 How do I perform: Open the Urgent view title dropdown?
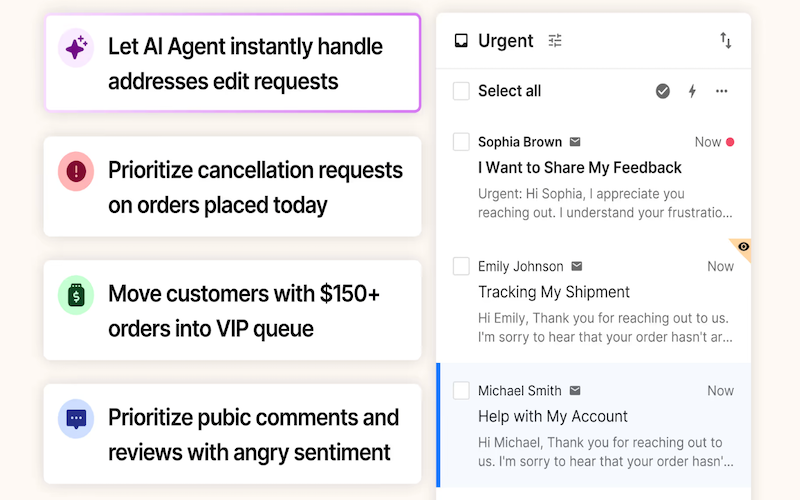506,41
